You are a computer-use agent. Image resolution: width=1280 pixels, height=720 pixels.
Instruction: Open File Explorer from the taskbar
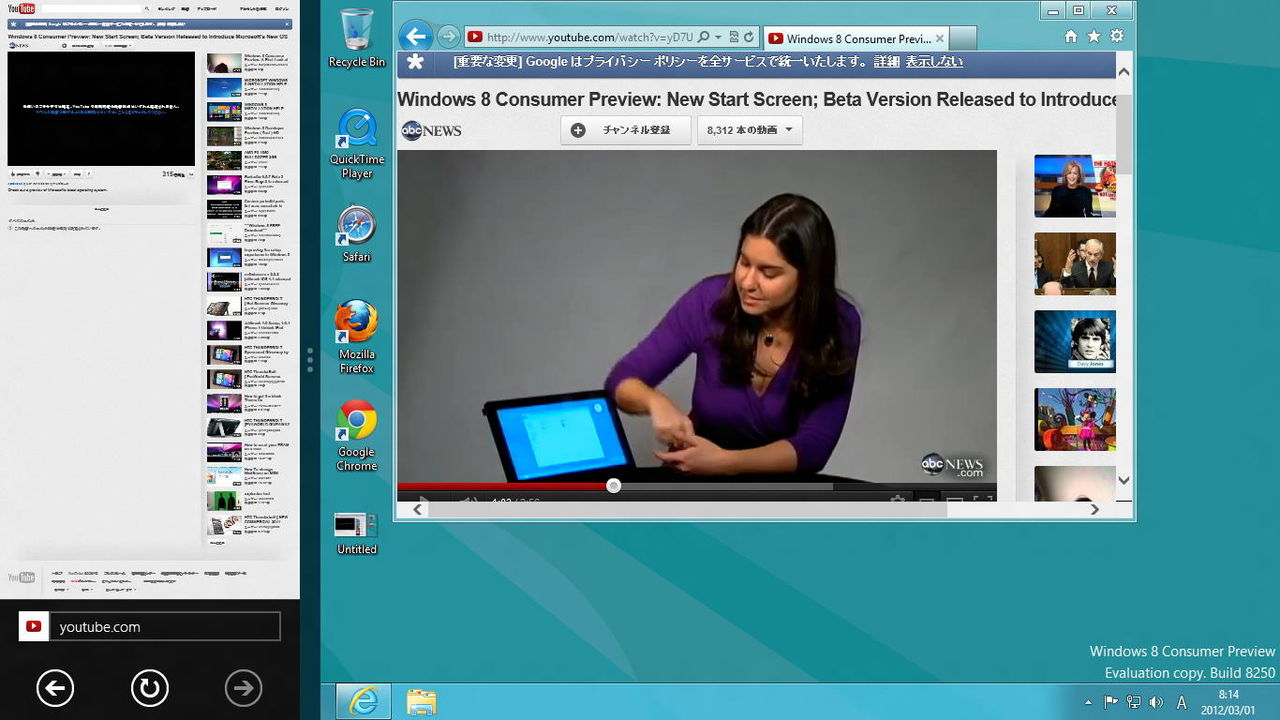tap(421, 702)
